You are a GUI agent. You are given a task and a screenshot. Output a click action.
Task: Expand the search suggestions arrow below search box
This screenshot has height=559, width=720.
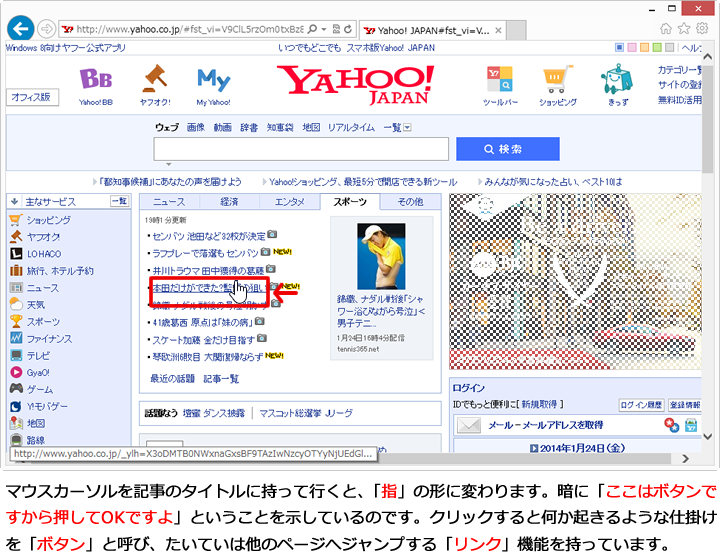pos(169,164)
